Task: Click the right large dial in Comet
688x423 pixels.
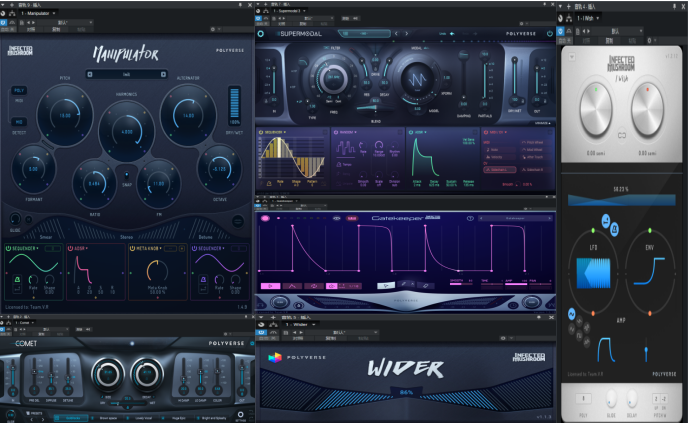Action: click(x=147, y=374)
